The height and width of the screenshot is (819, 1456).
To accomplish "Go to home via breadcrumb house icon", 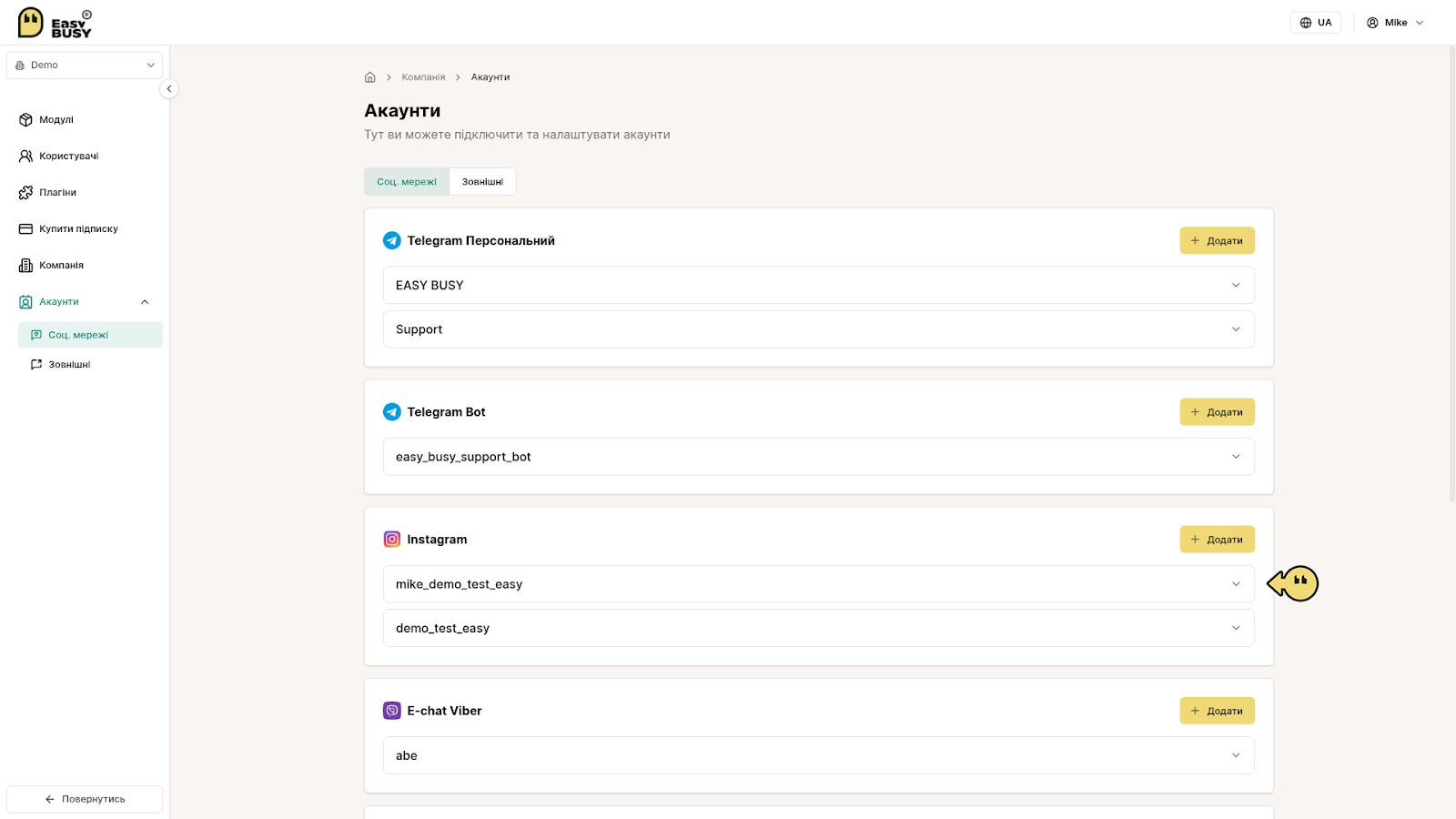I will [x=370, y=77].
